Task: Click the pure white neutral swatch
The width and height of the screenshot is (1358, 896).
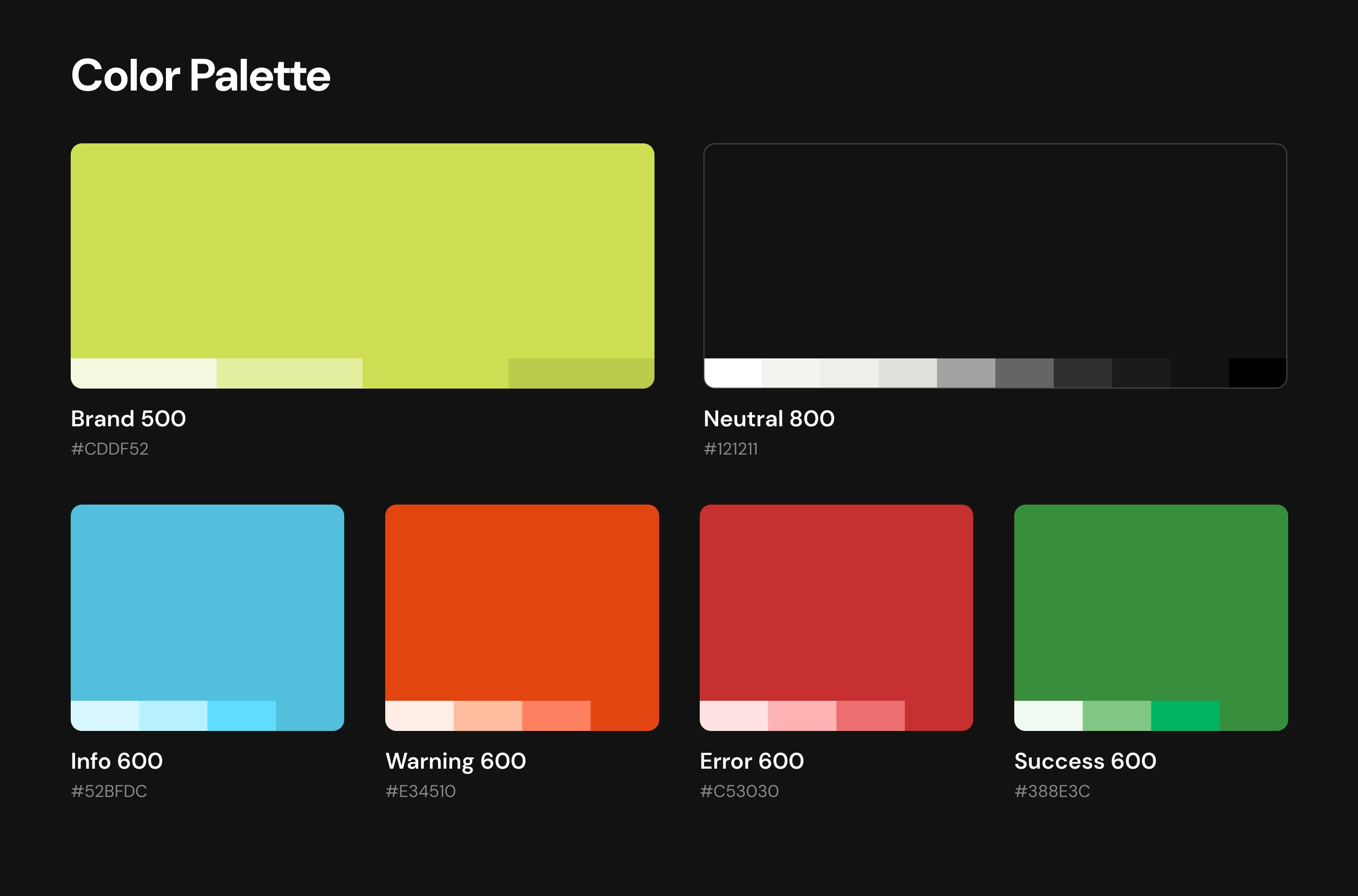Action: coord(733,373)
